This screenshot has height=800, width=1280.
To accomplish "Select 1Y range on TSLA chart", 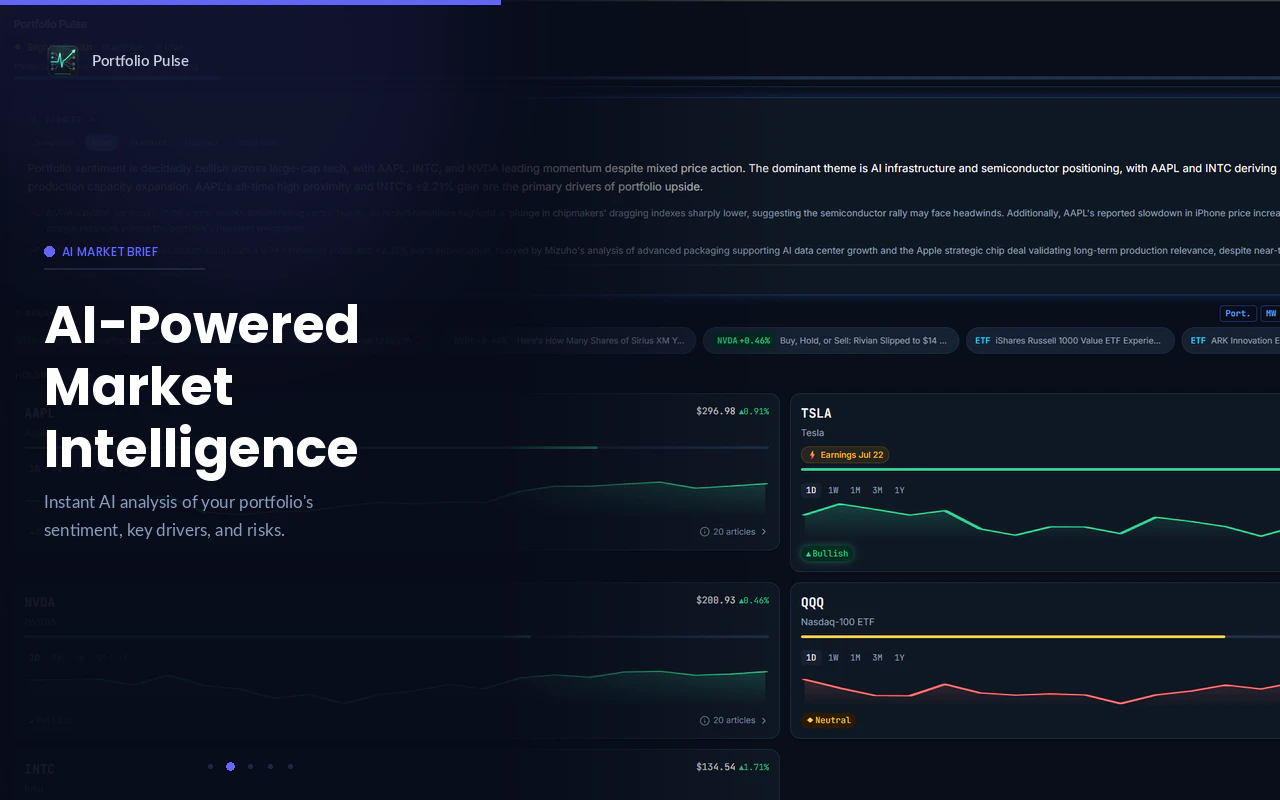I will point(899,490).
